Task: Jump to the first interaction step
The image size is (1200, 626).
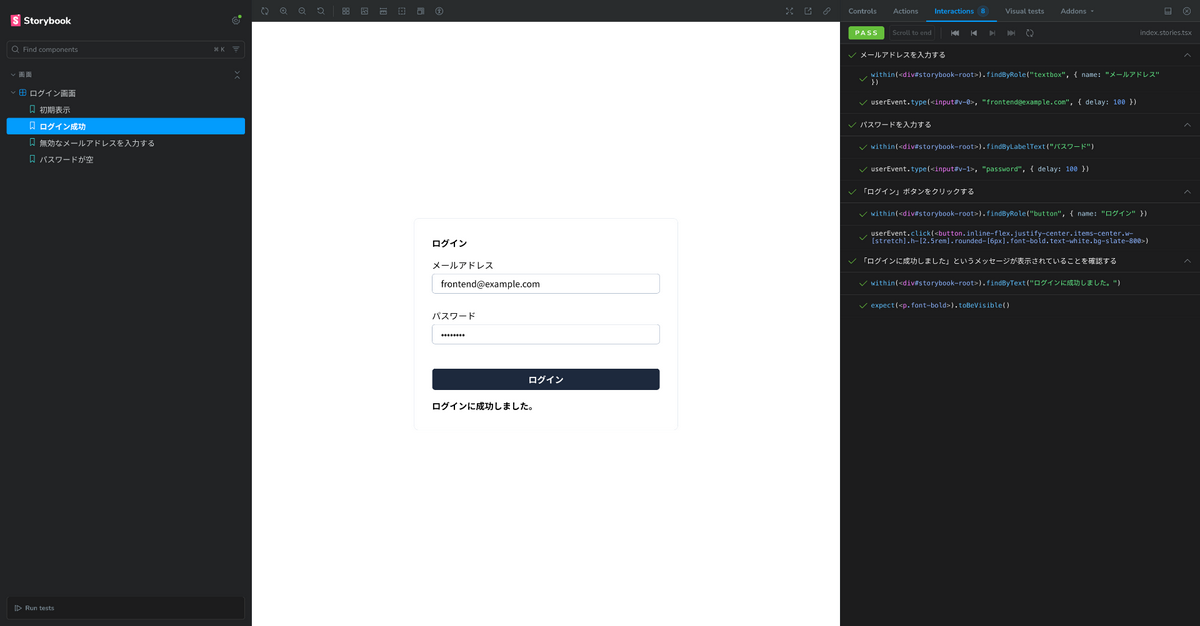Action: pyautogui.click(x=955, y=33)
